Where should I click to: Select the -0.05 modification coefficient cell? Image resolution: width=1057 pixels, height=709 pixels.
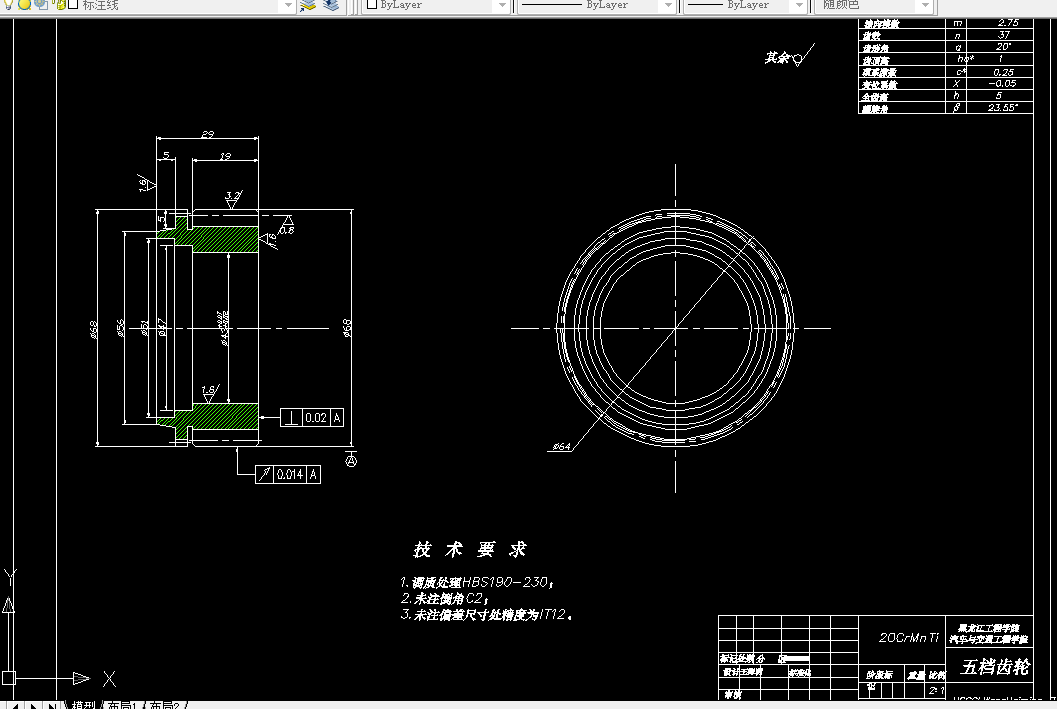(1001, 84)
